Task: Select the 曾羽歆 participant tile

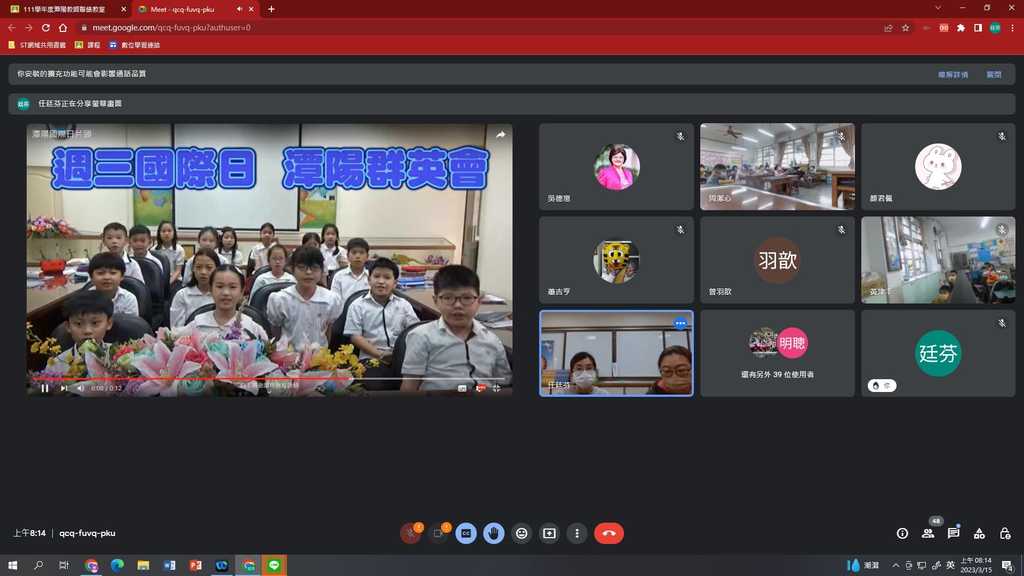Action: pyautogui.click(x=777, y=260)
